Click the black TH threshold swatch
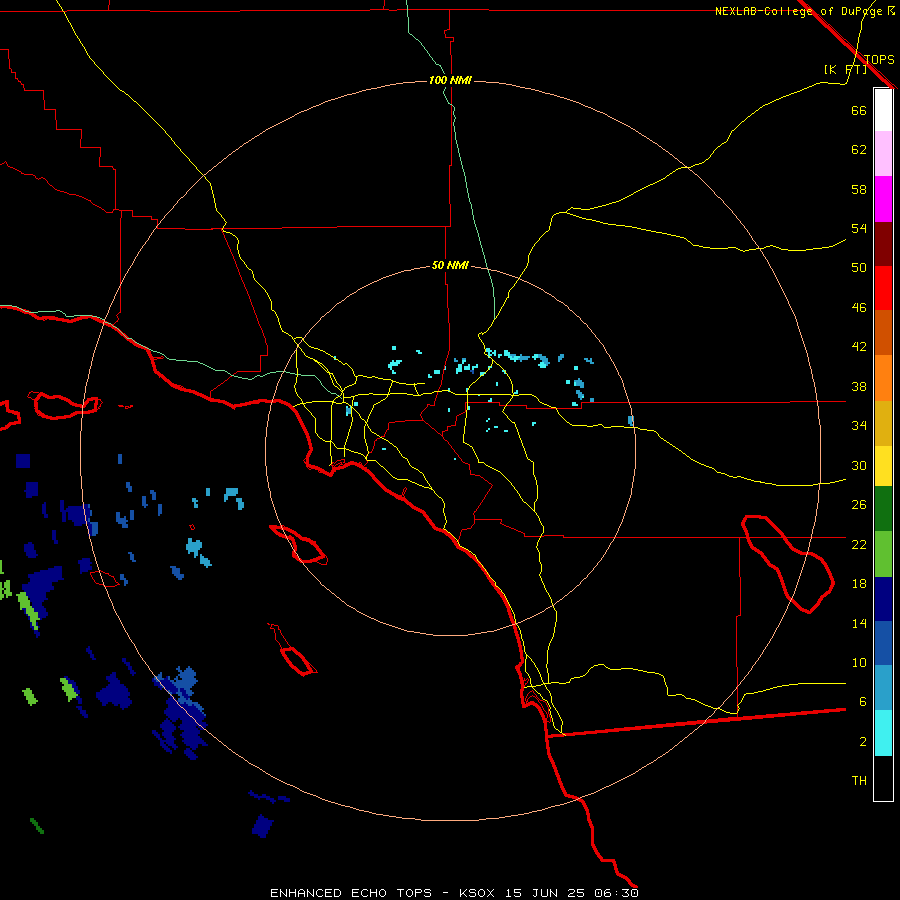Image resolution: width=900 pixels, height=900 pixels. coord(883,778)
